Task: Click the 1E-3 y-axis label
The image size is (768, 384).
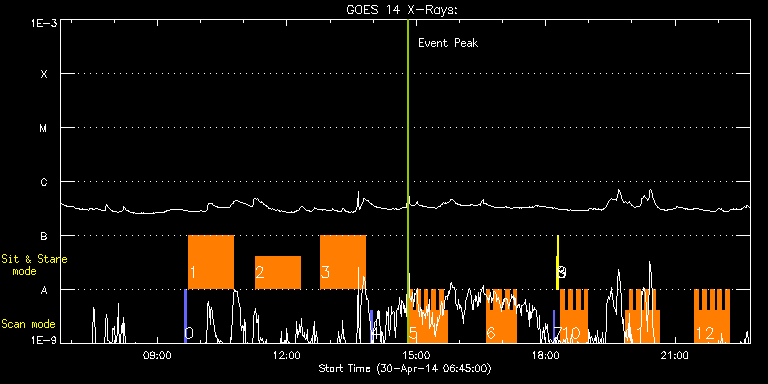Action: 44,23
